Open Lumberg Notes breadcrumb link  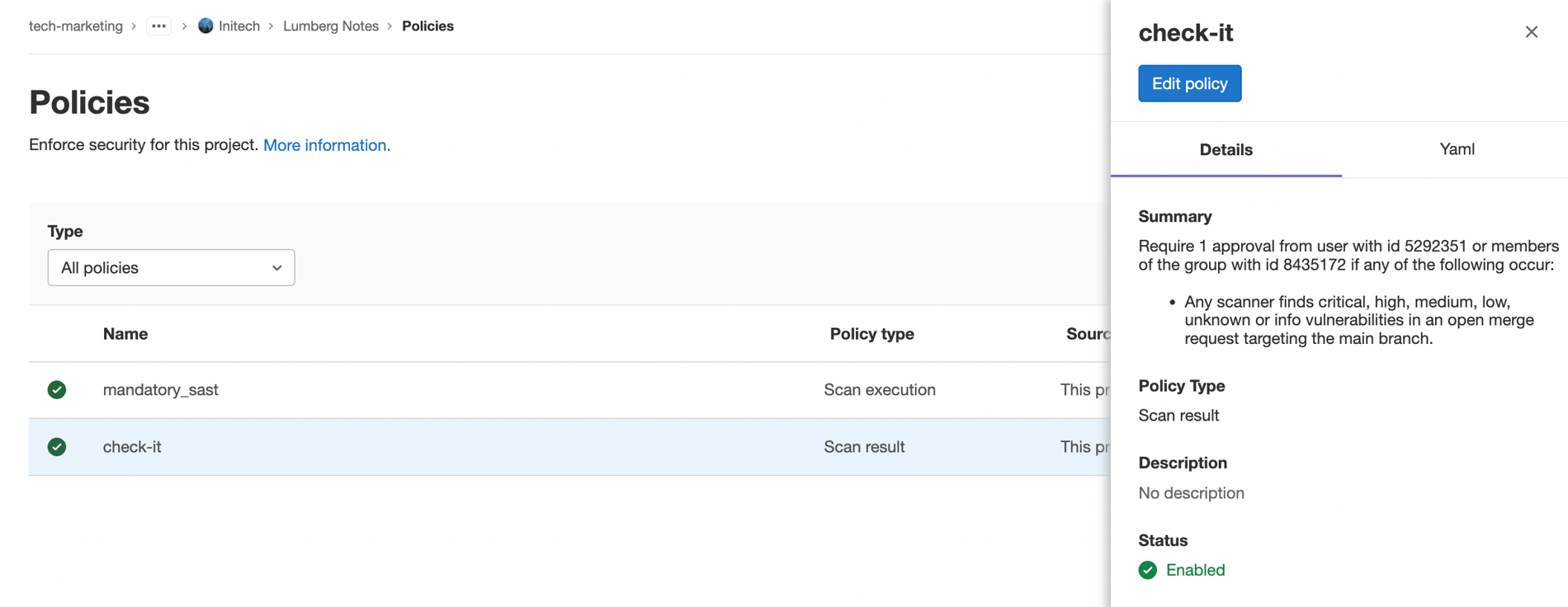[x=330, y=26]
